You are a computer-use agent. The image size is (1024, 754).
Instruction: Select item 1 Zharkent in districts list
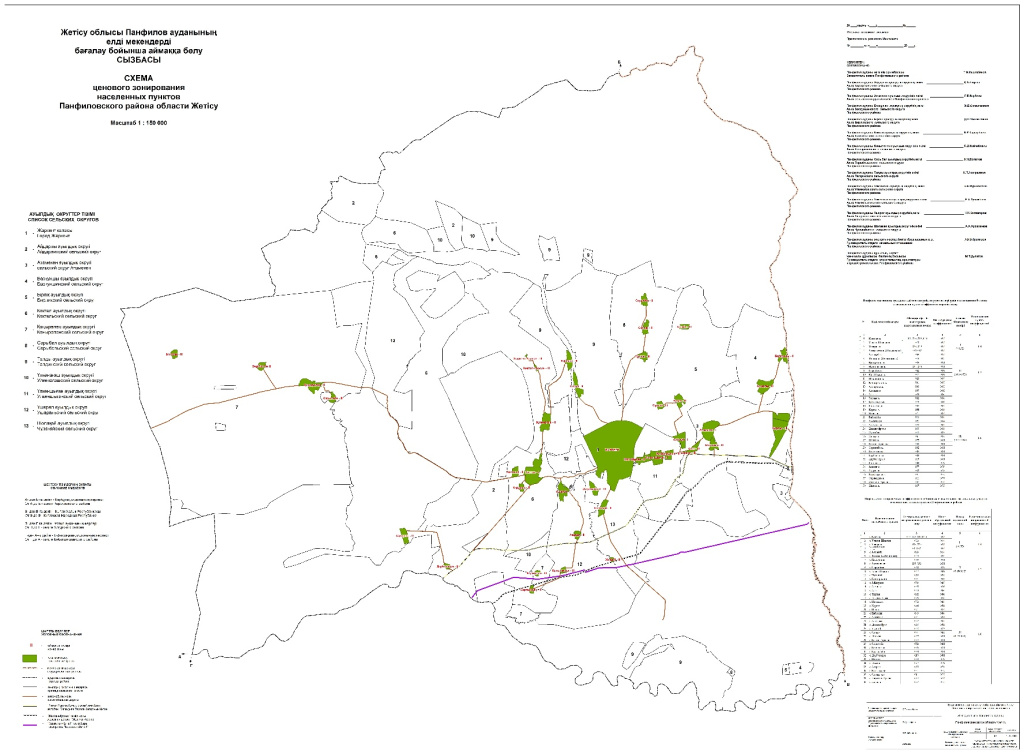coord(60,232)
